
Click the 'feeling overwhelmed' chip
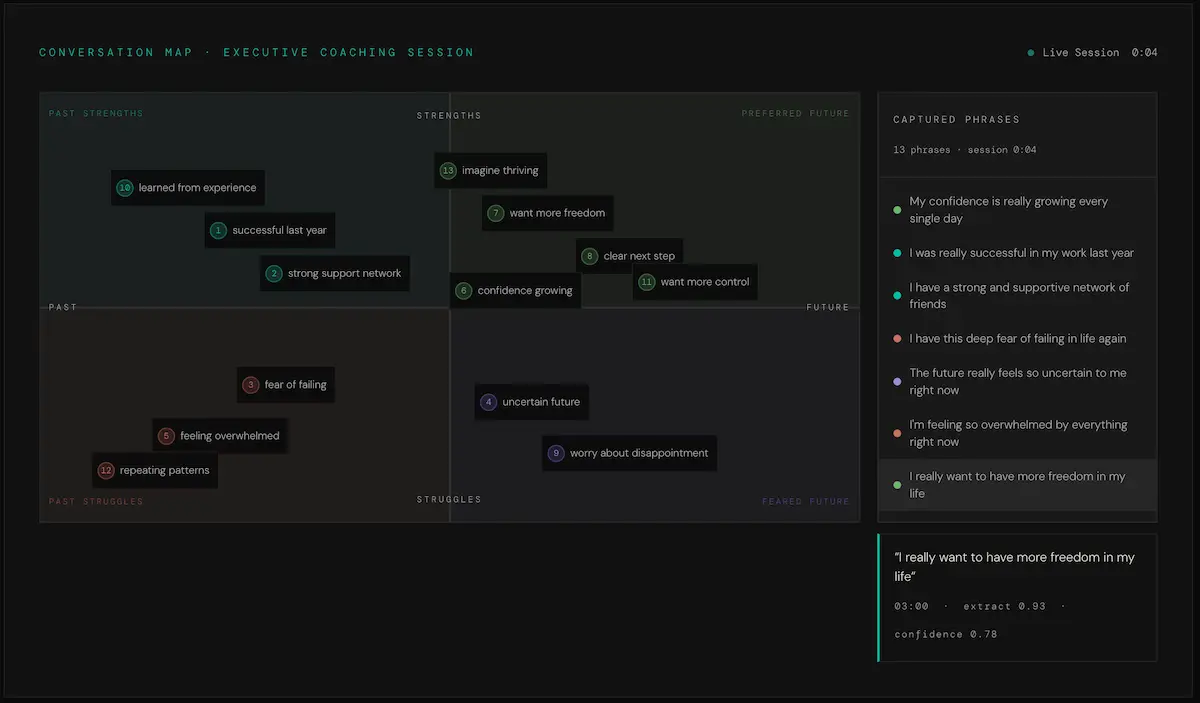click(220, 436)
